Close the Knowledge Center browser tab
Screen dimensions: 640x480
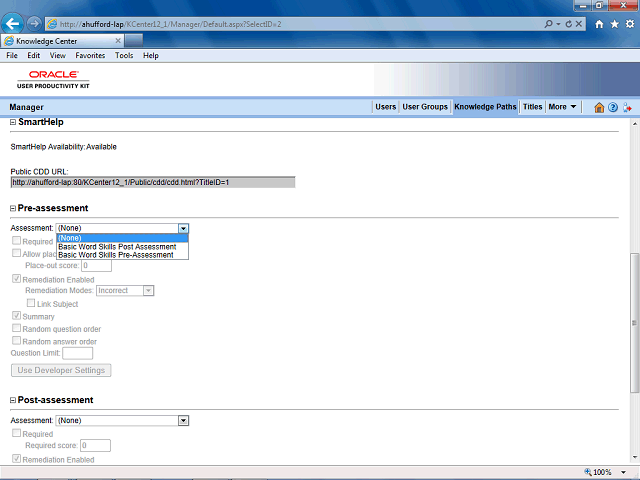(x=118, y=41)
